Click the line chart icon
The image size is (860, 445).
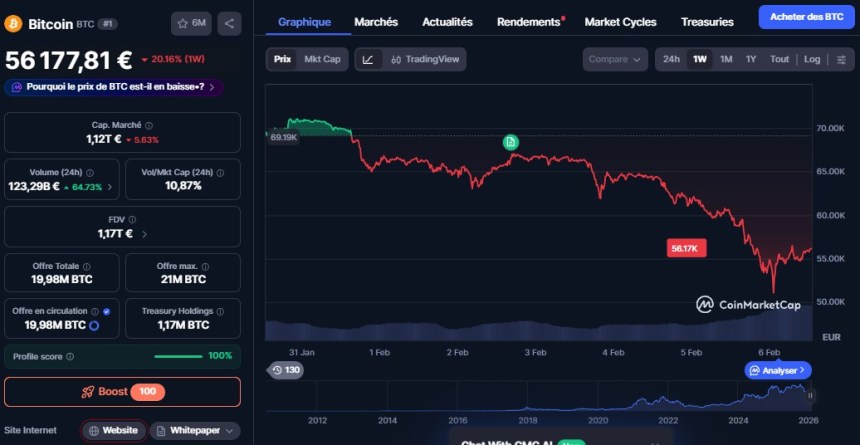click(368, 59)
